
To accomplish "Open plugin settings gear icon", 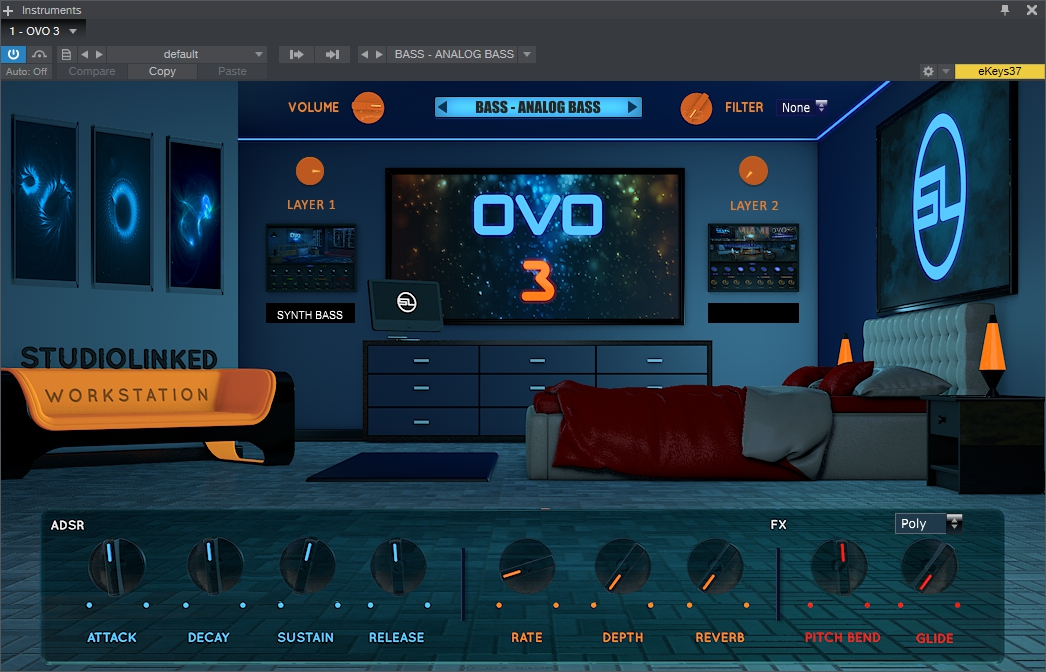I will [928, 71].
